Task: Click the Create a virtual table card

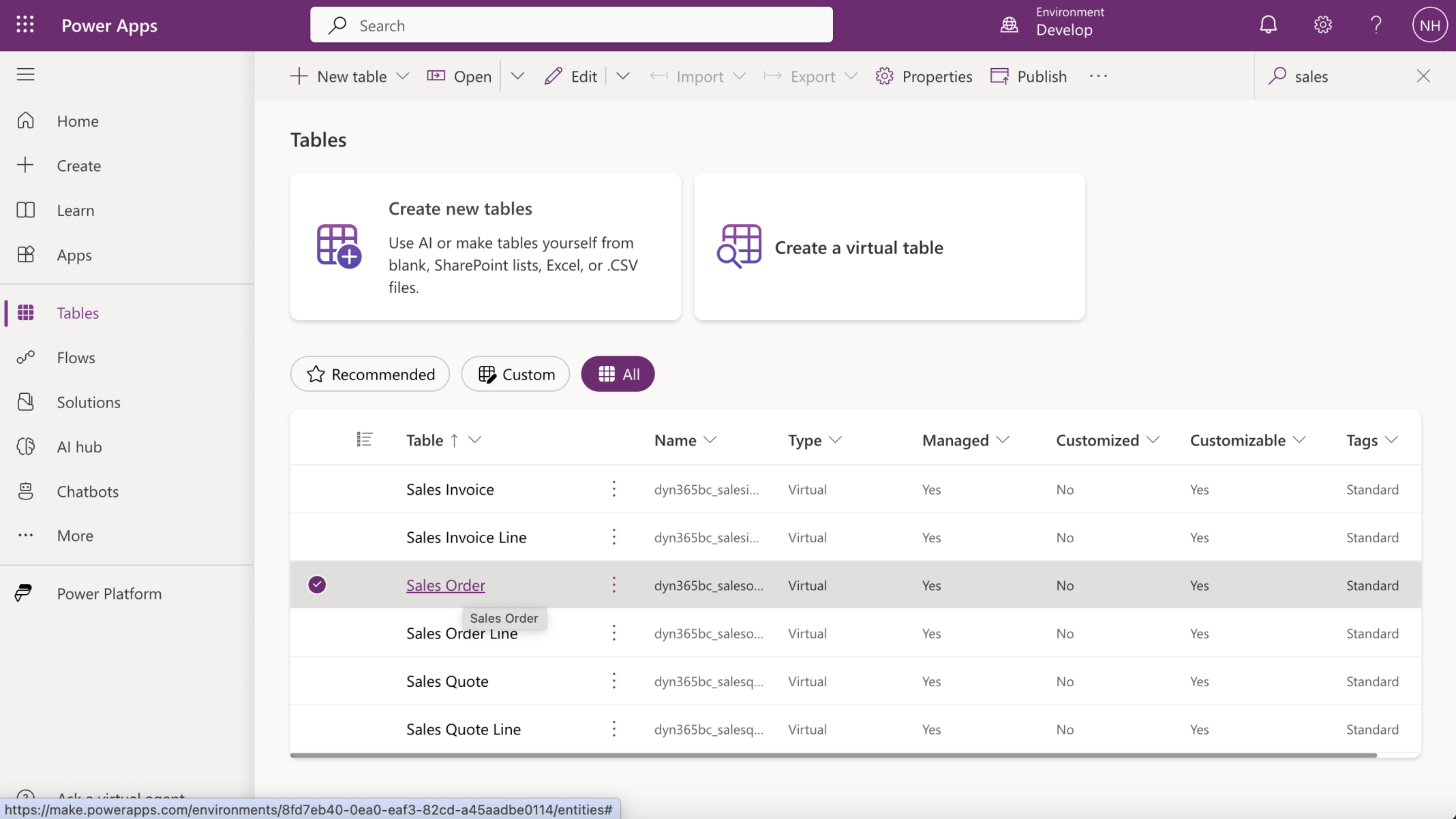Action: (889, 247)
